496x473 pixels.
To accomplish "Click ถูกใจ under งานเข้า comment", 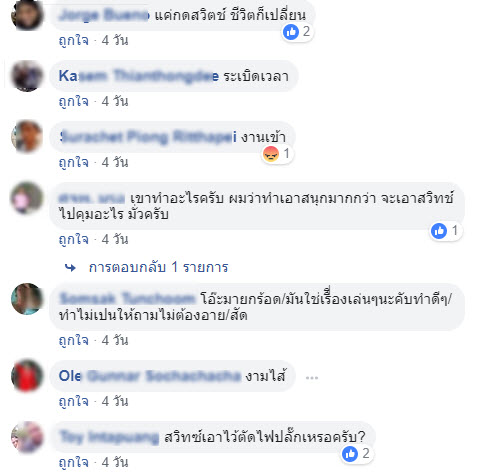I will 74,162.
